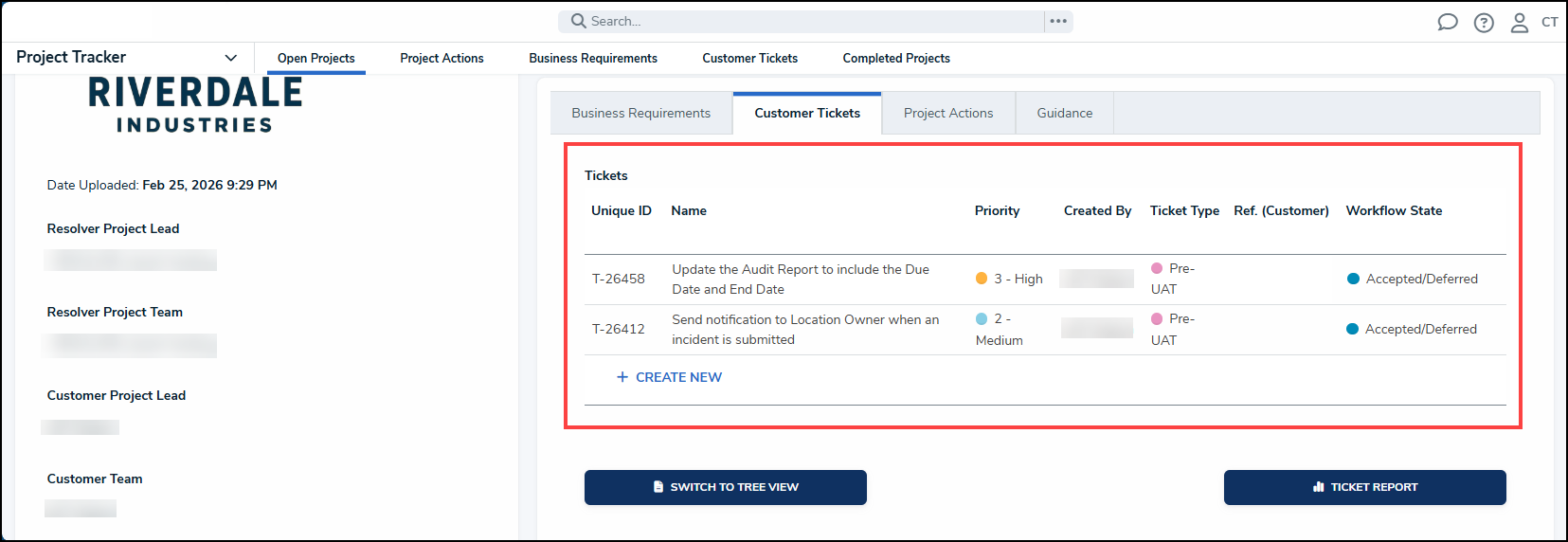Click the Created By column header
1568x542 pixels.
1097,210
